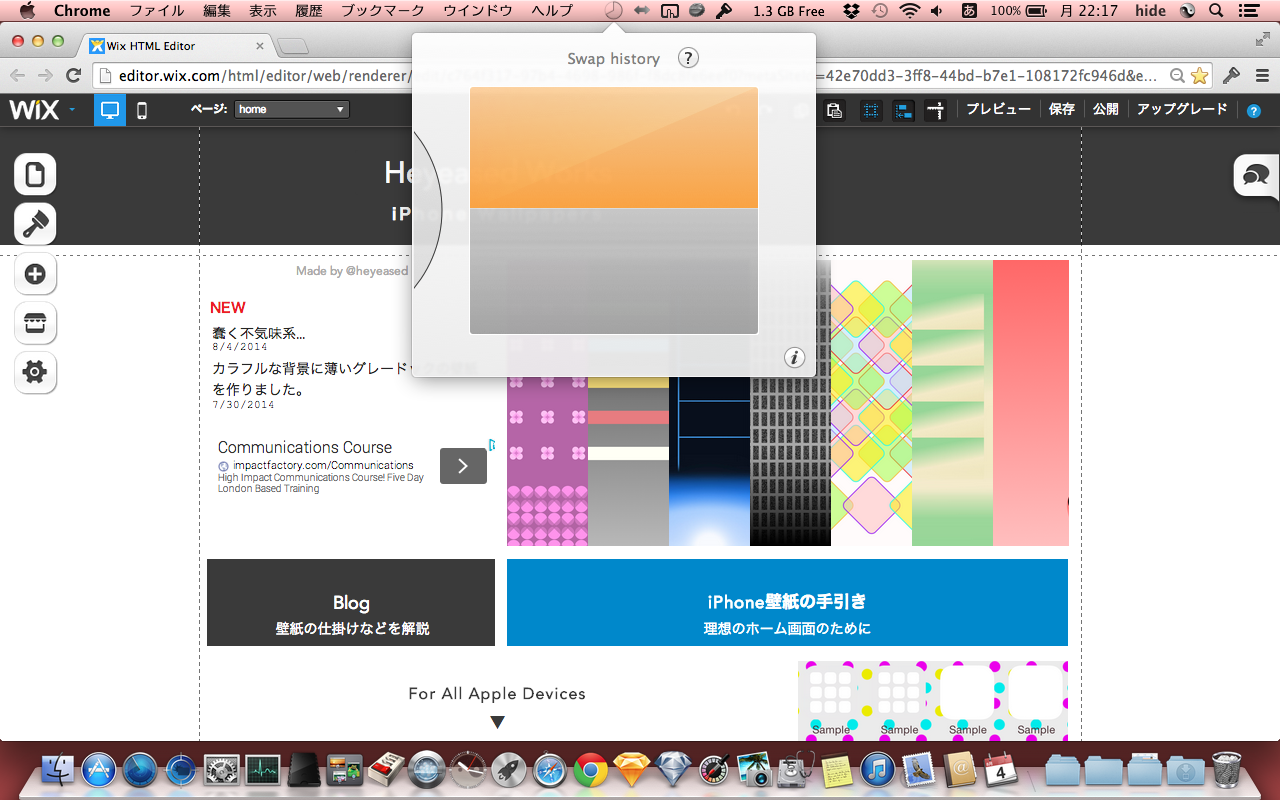Bookmark this page with the star icon
The width and height of the screenshot is (1280, 800).
[x=1199, y=75]
